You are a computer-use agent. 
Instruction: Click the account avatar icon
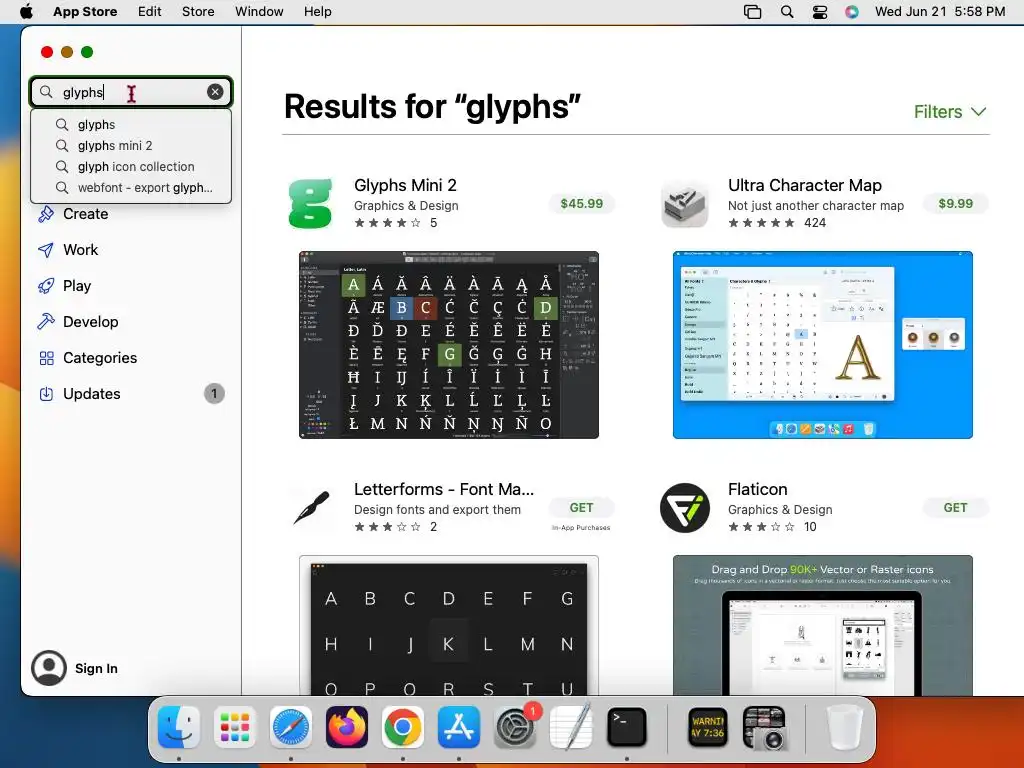click(x=49, y=668)
